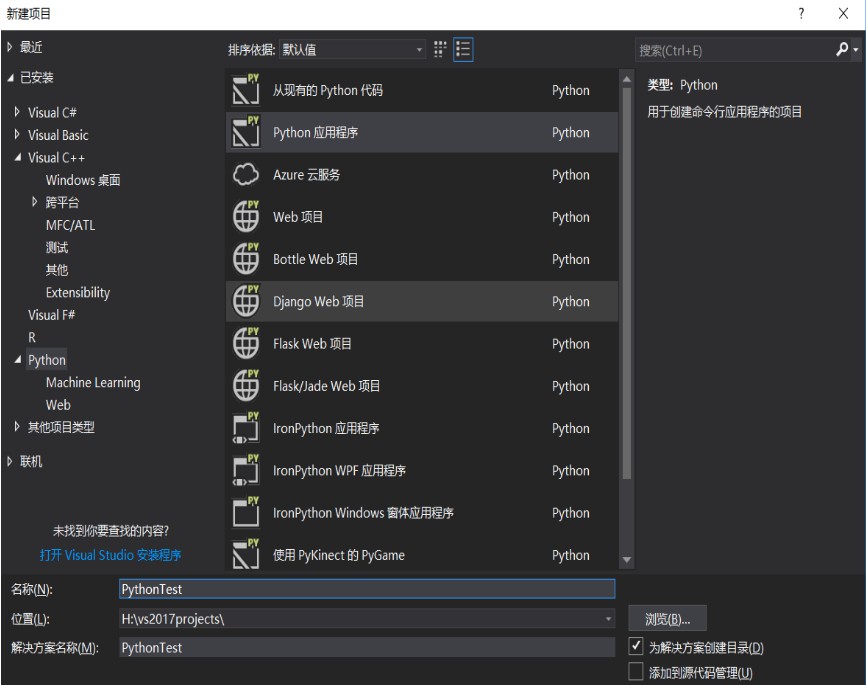This screenshot has height=685, width=866.
Task: Toggle 为解决方案创建目录 checkbox
Action: click(636, 646)
